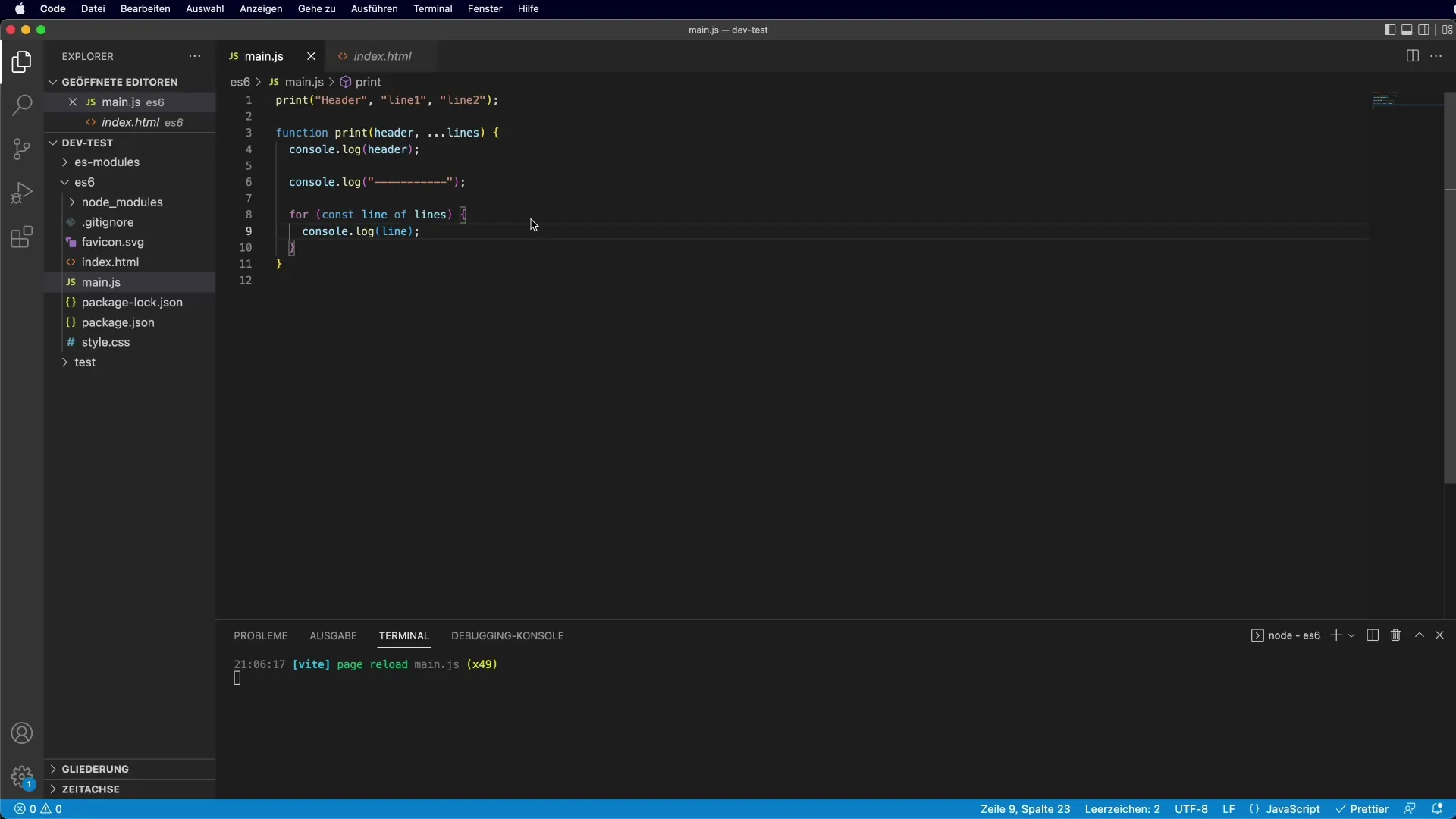Open the Search view in activity bar
Image resolution: width=1456 pixels, height=819 pixels.
[x=22, y=105]
